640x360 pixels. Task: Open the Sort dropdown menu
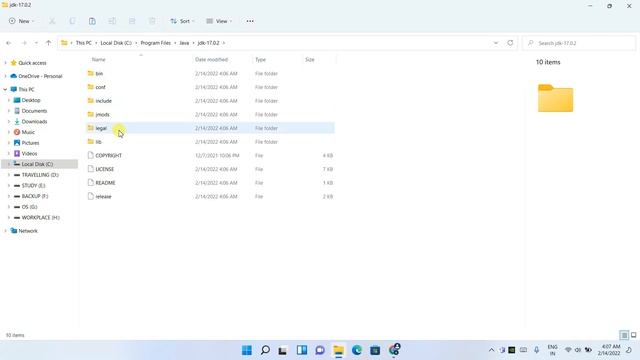(182, 21)
